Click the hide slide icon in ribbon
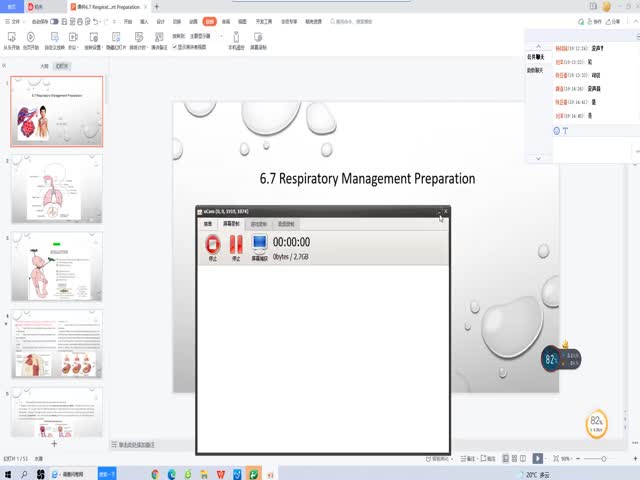The height and width of the screenshot is (480, 640). [116, 38]
